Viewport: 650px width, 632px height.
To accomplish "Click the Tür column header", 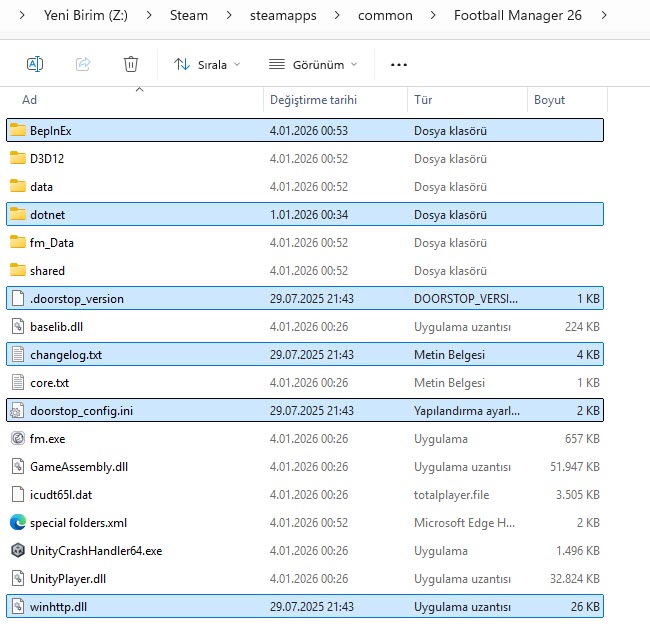I will (x=423, y=100).
